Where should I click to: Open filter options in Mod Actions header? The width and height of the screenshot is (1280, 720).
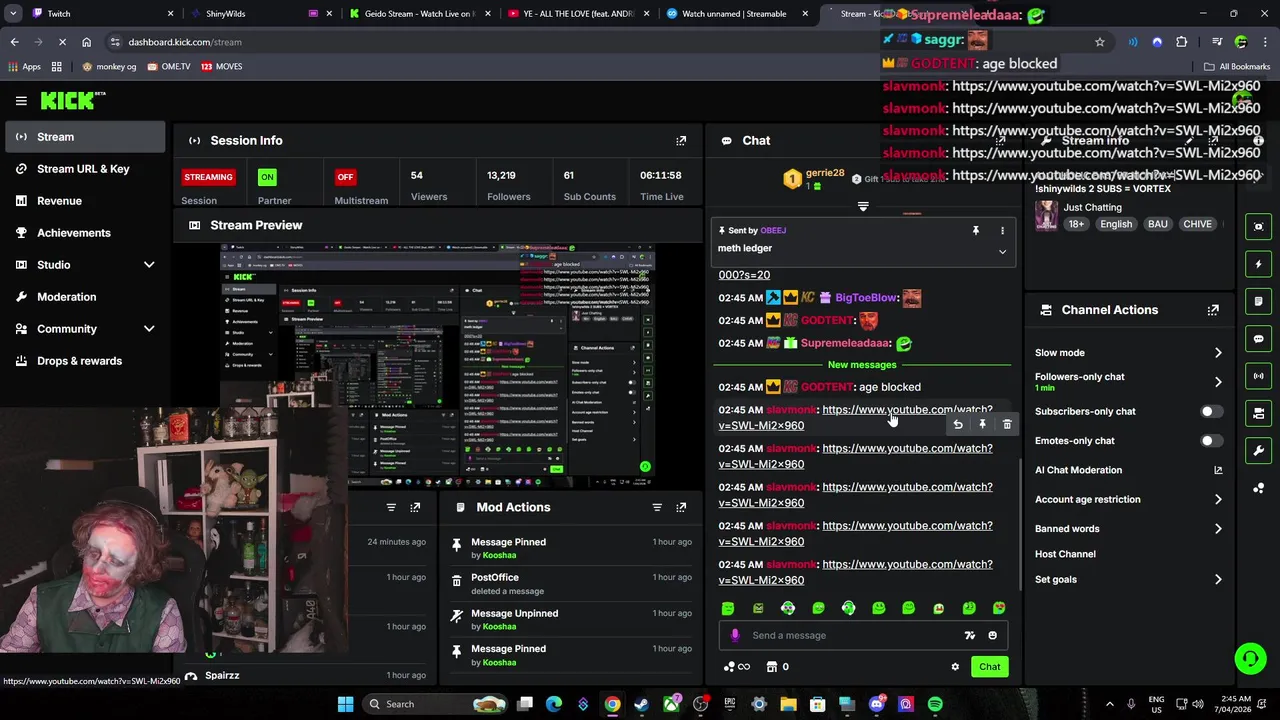pyautogui.click(x=657, y=507)
